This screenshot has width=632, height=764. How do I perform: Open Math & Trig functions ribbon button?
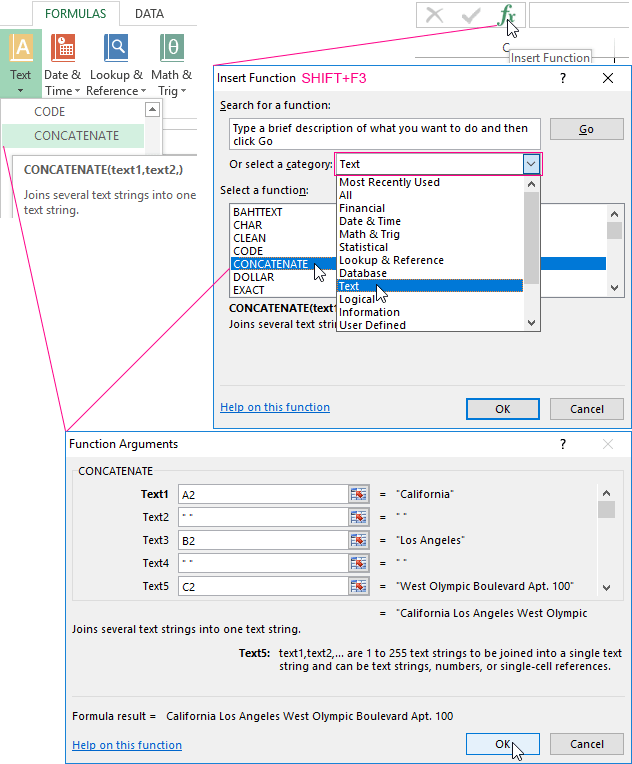point(171,63)
